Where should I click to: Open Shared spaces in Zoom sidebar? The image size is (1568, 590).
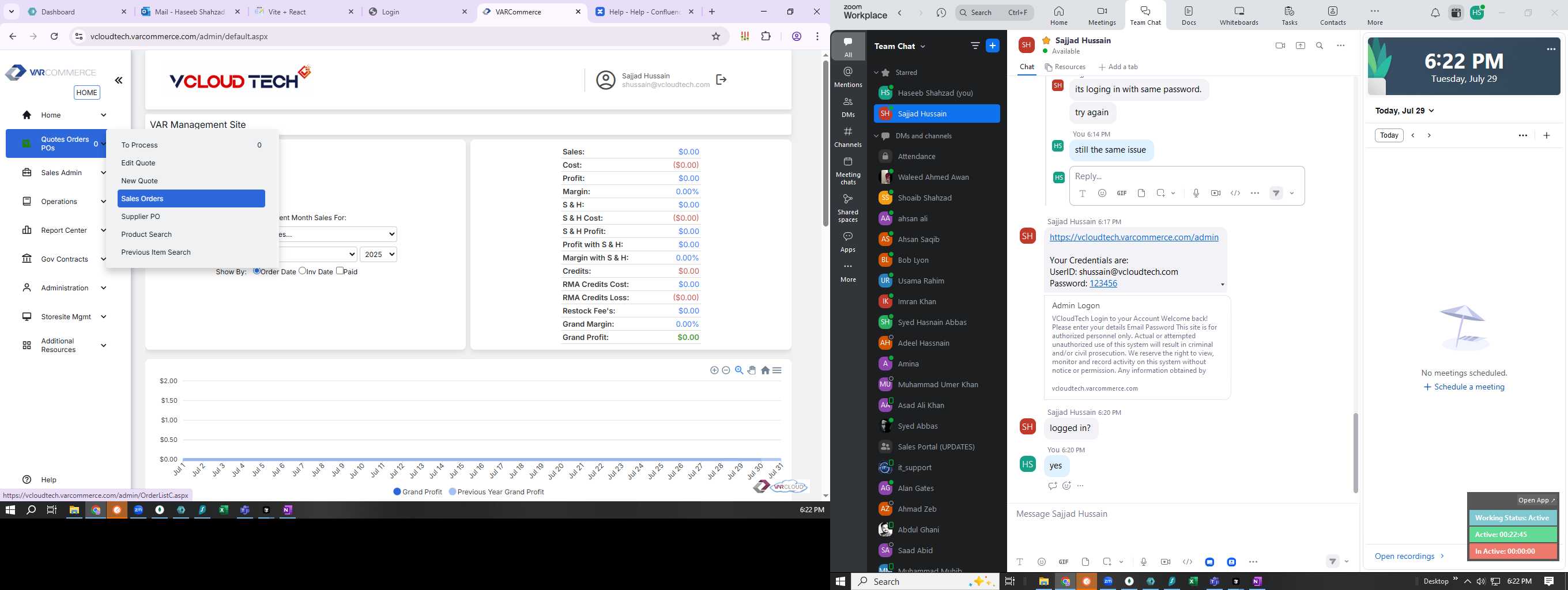[848, 208]
